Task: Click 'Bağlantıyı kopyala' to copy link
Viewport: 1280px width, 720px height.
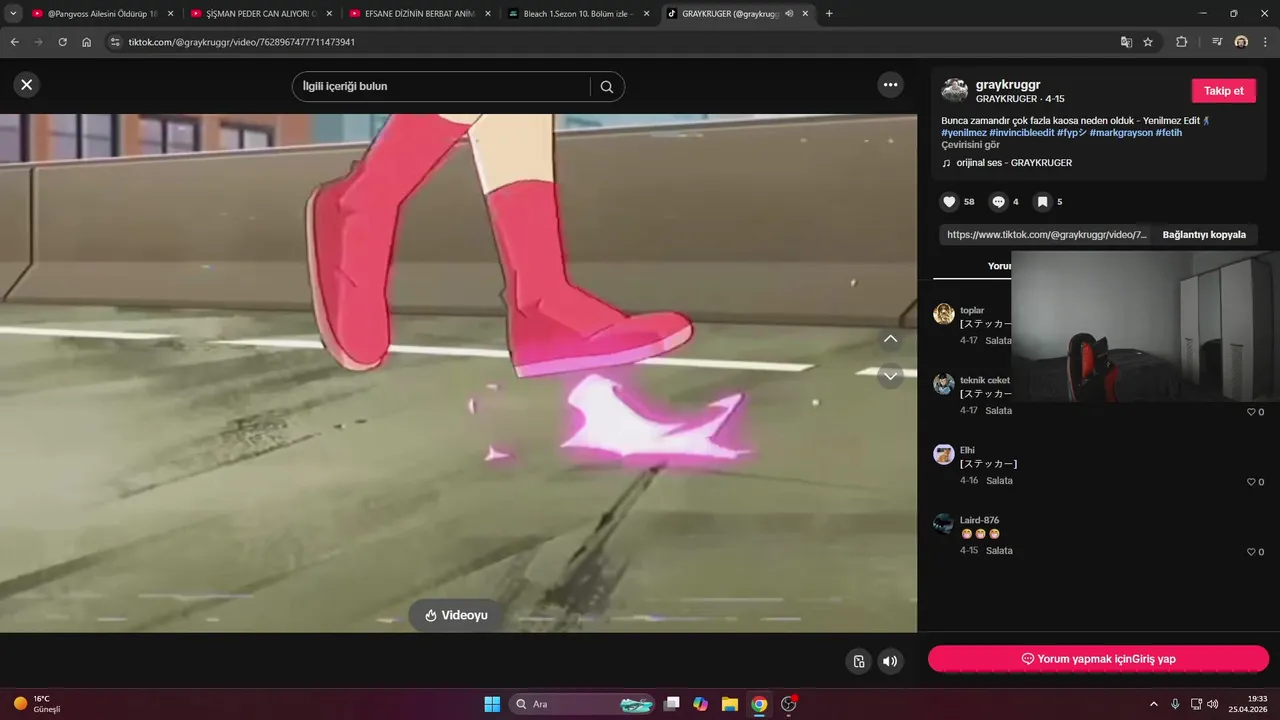Action: coord(1204,235)
